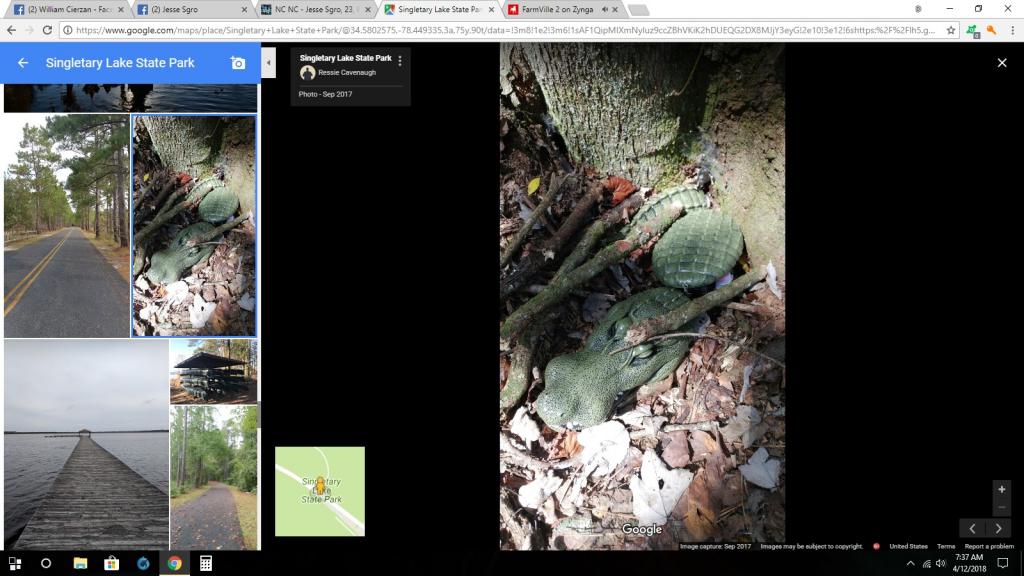
Task: Zoom in with the plus button
Action: 1002,490
